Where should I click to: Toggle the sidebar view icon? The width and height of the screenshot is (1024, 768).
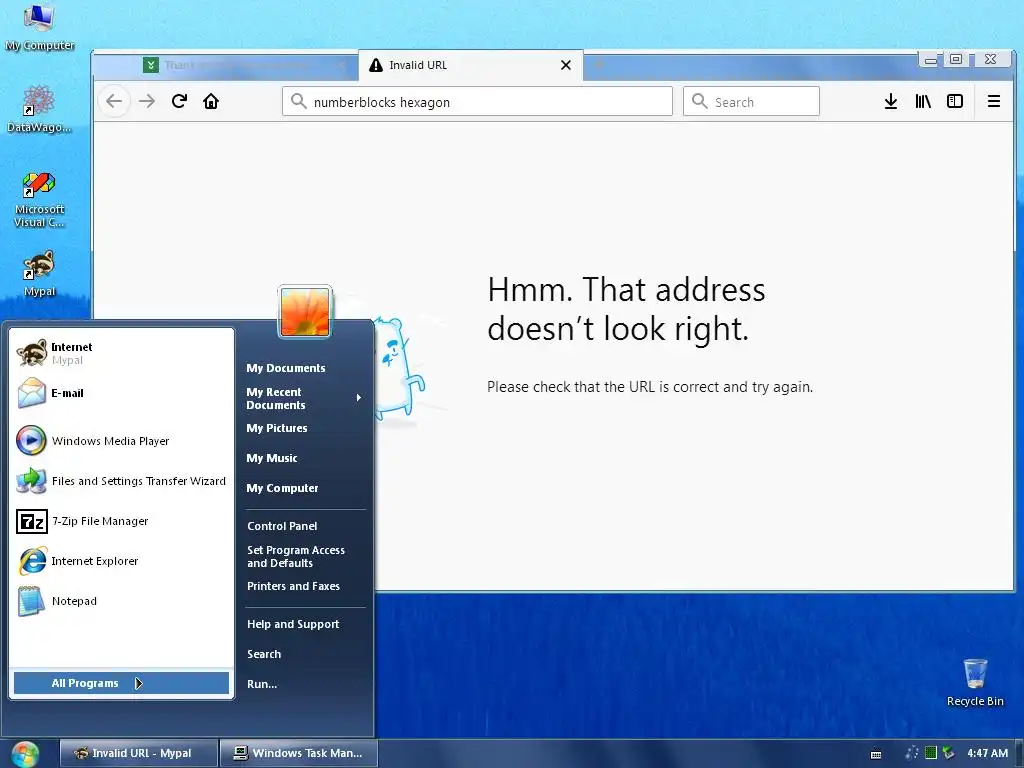955,101
